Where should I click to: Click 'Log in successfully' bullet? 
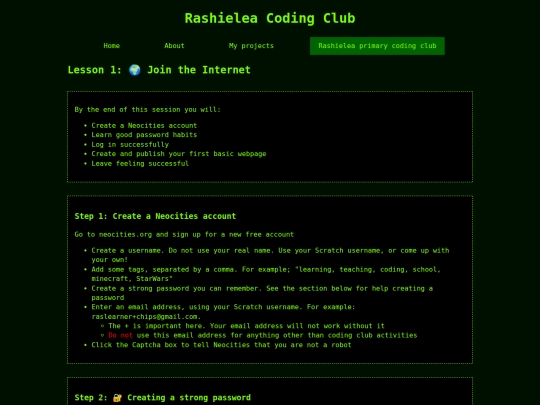point(130,145)
